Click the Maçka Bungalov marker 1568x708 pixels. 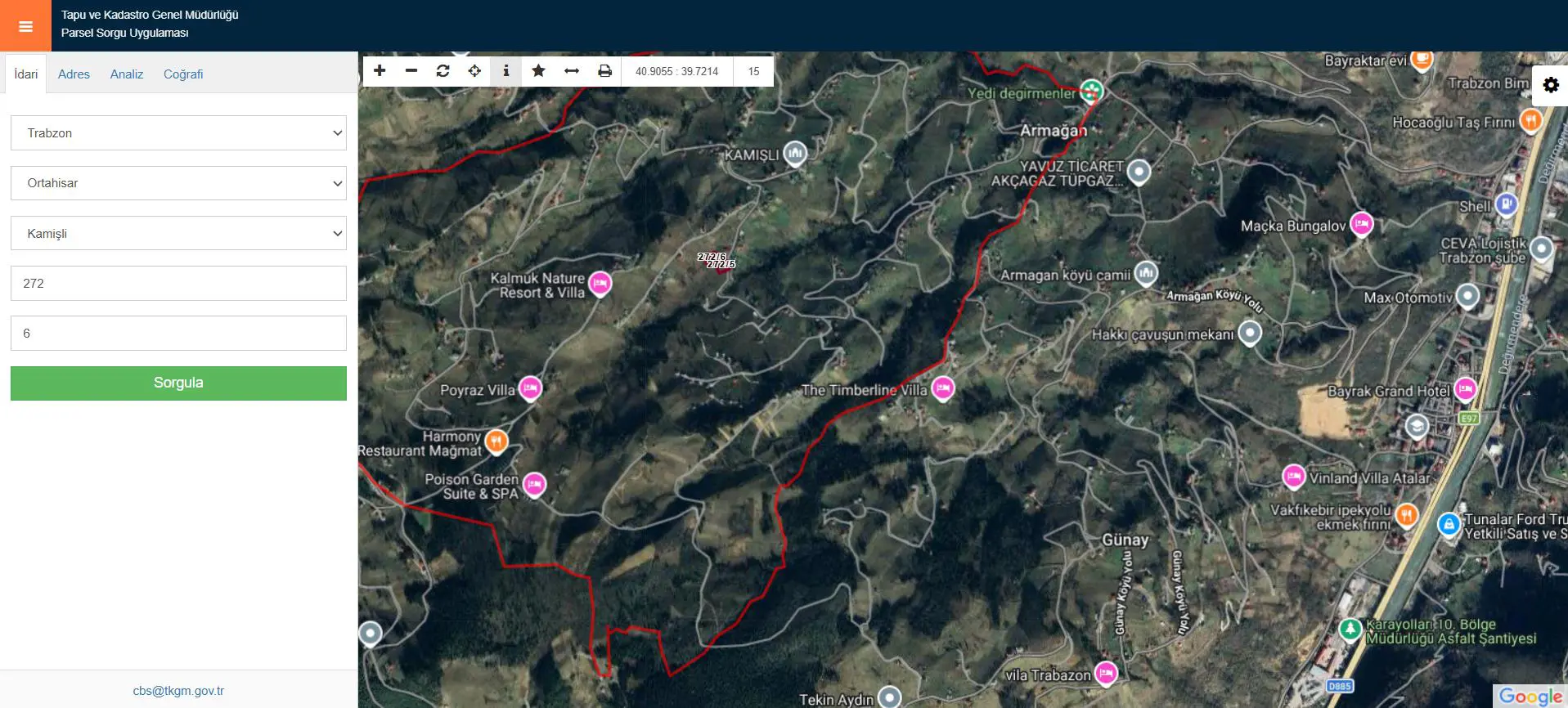(x=1362, y=223)
